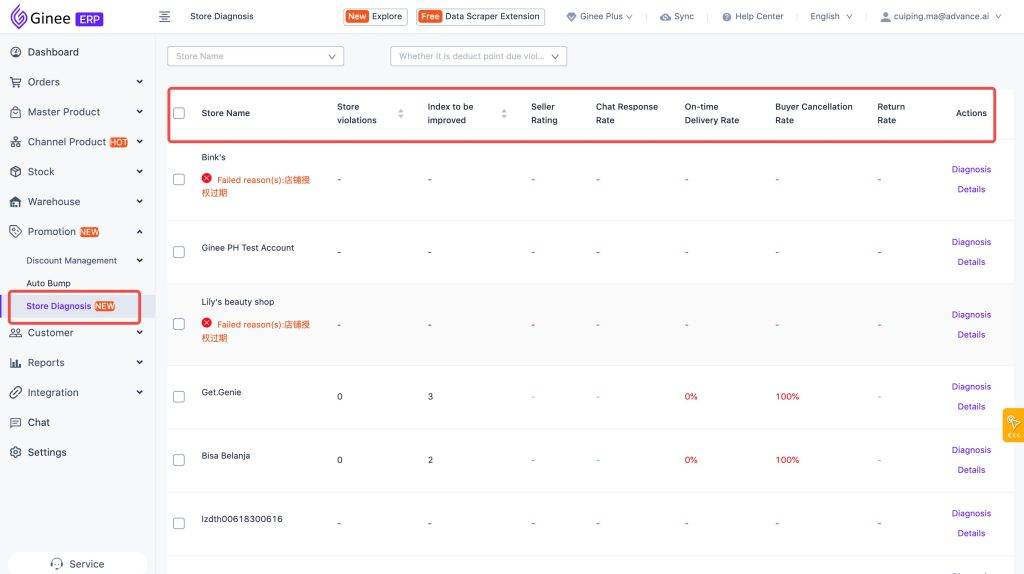Viewport: 1024px width, 574px height.
Task: Click Details link for Ginee PH Test Account
Action: point(971,262)
